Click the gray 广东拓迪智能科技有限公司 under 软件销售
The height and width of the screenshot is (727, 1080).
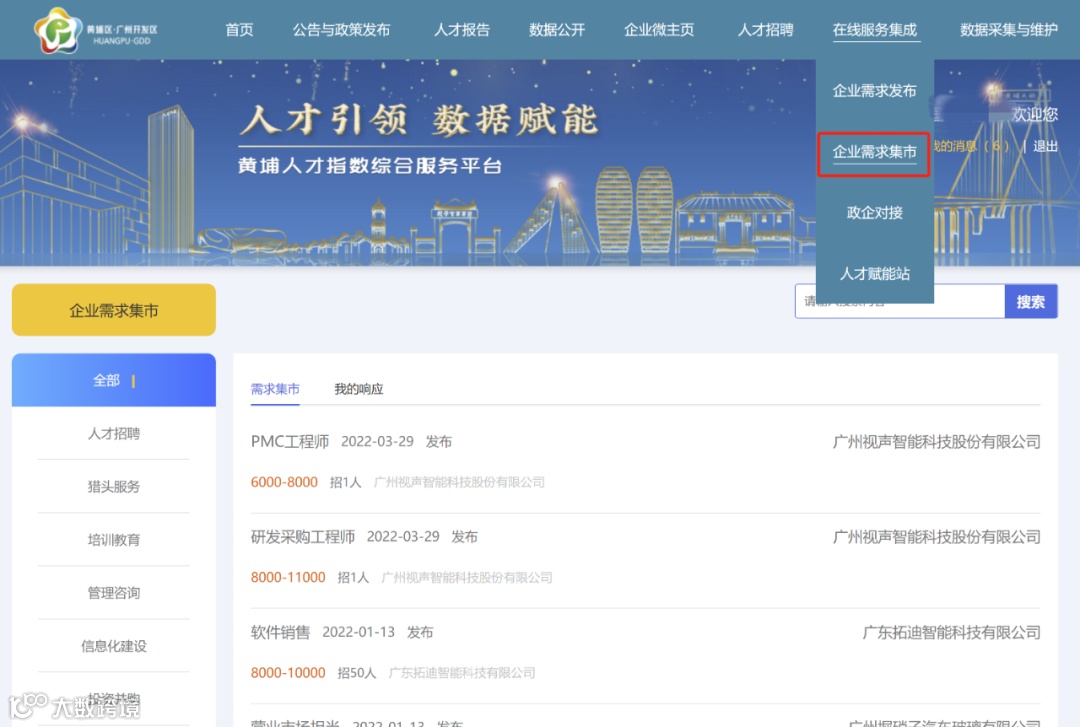pyautogui.click(x=462, y=673)
